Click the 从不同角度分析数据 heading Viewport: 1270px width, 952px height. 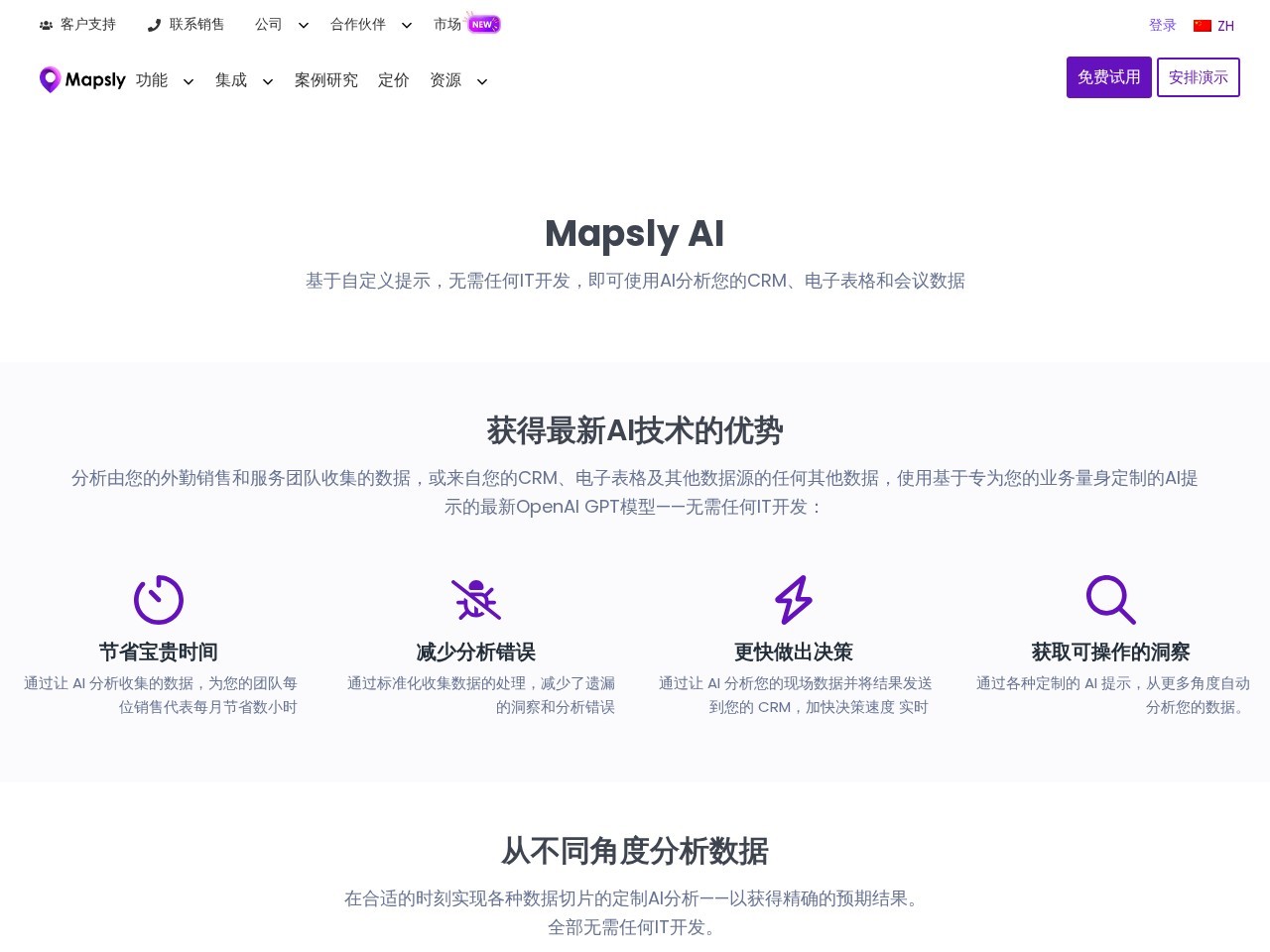[635, 852]
